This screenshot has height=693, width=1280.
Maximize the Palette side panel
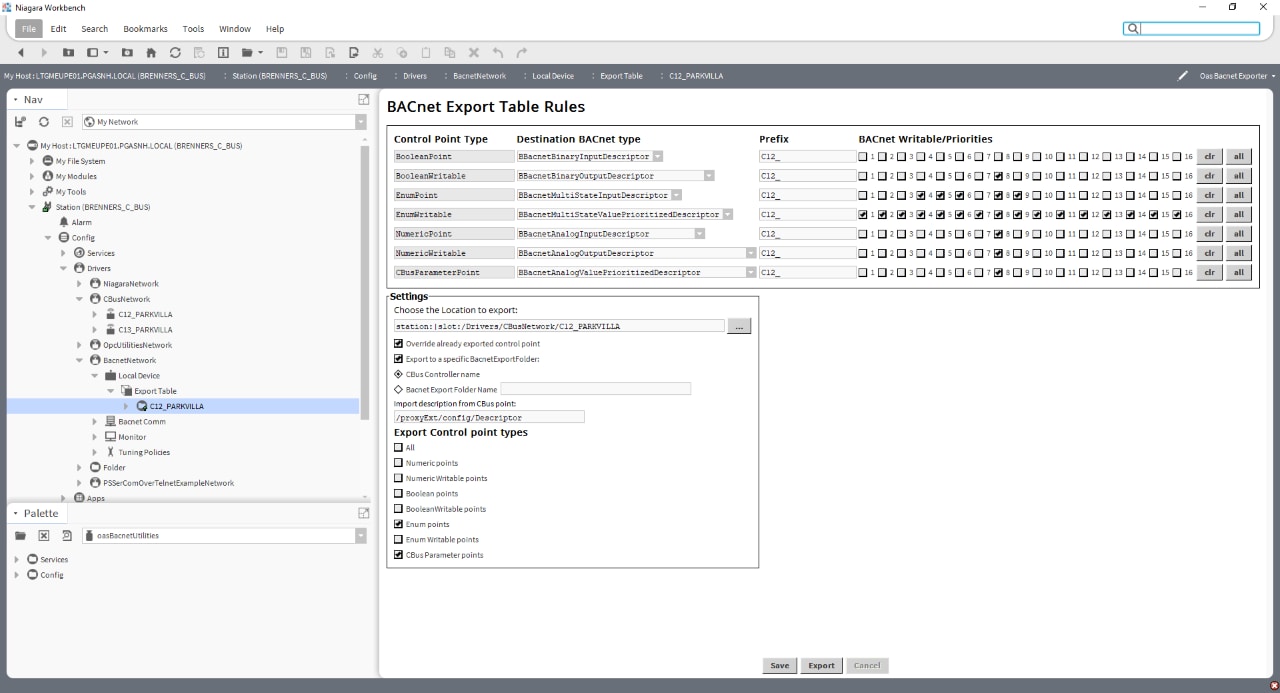pyautogui.click(x=364, y=513)
